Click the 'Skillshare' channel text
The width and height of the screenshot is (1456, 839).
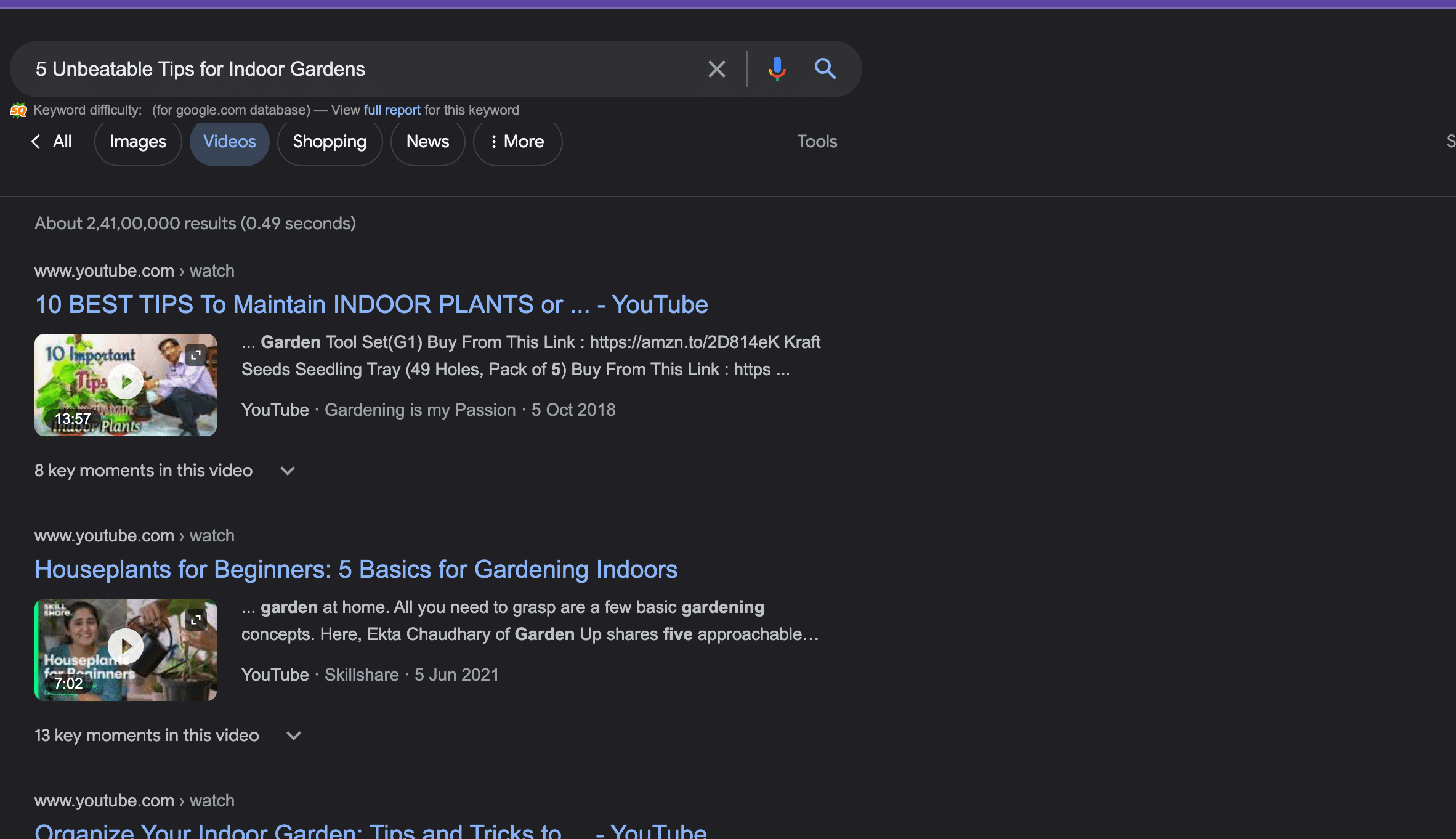point(362,675)
